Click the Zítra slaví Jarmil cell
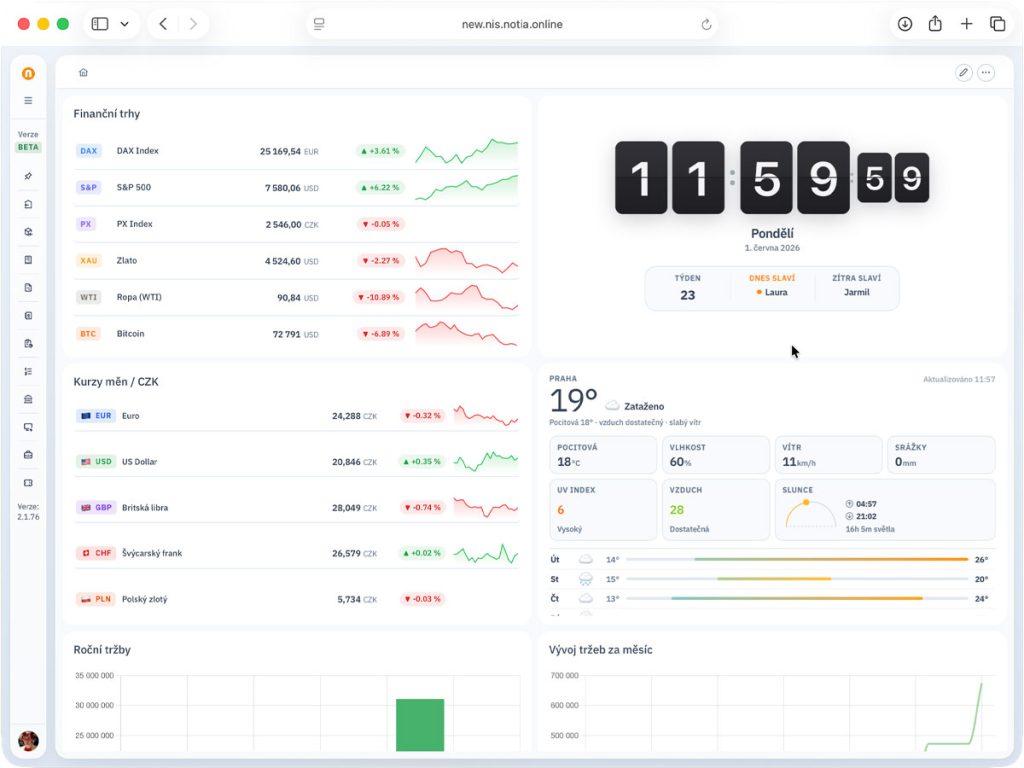 (x=856, y=288)
